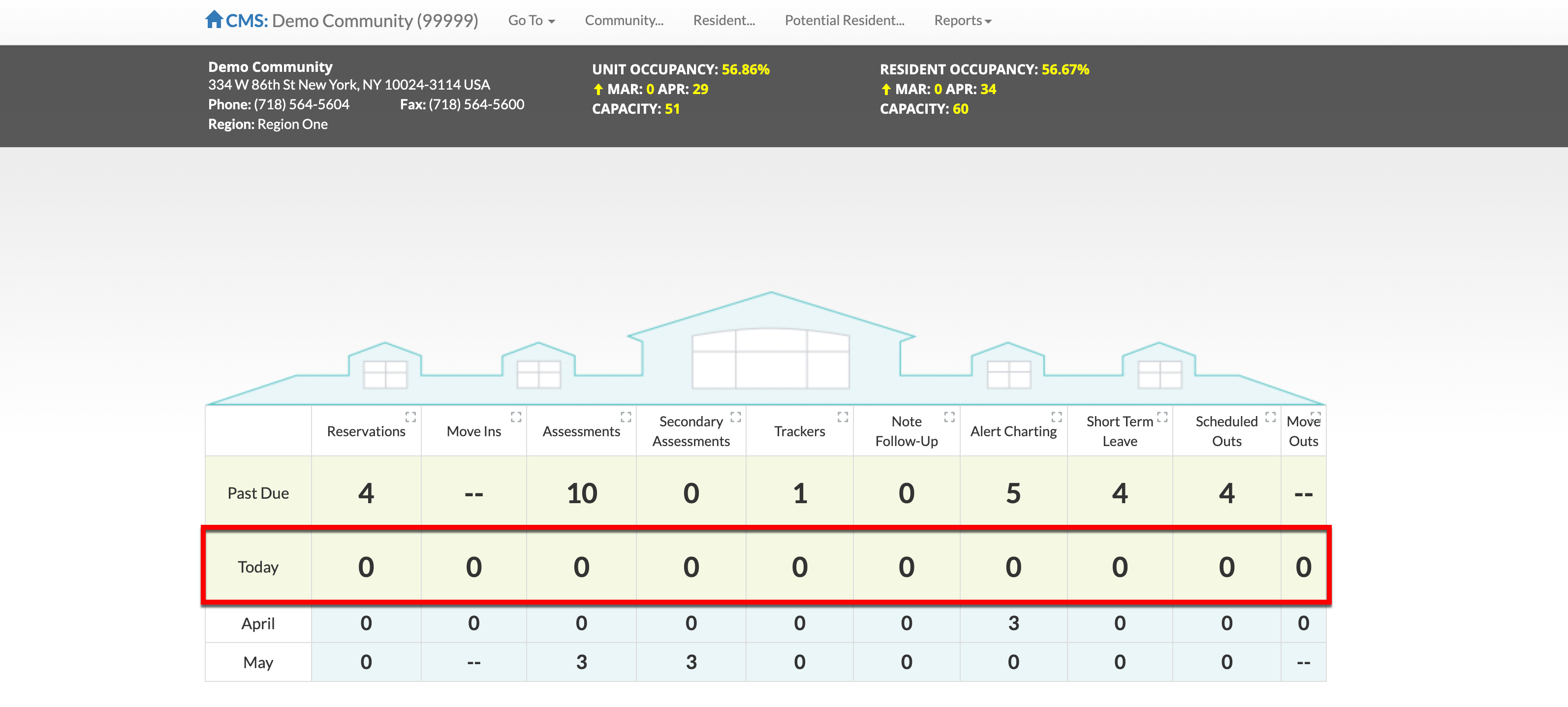Expand the Assessments column icon

coord(626,417)
